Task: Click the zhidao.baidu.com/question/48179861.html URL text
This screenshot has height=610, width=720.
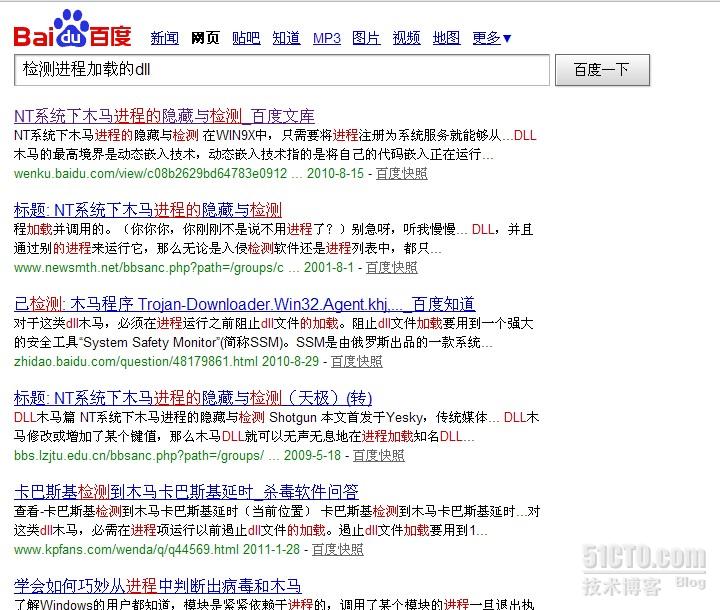Action: (x=136, y=361)
